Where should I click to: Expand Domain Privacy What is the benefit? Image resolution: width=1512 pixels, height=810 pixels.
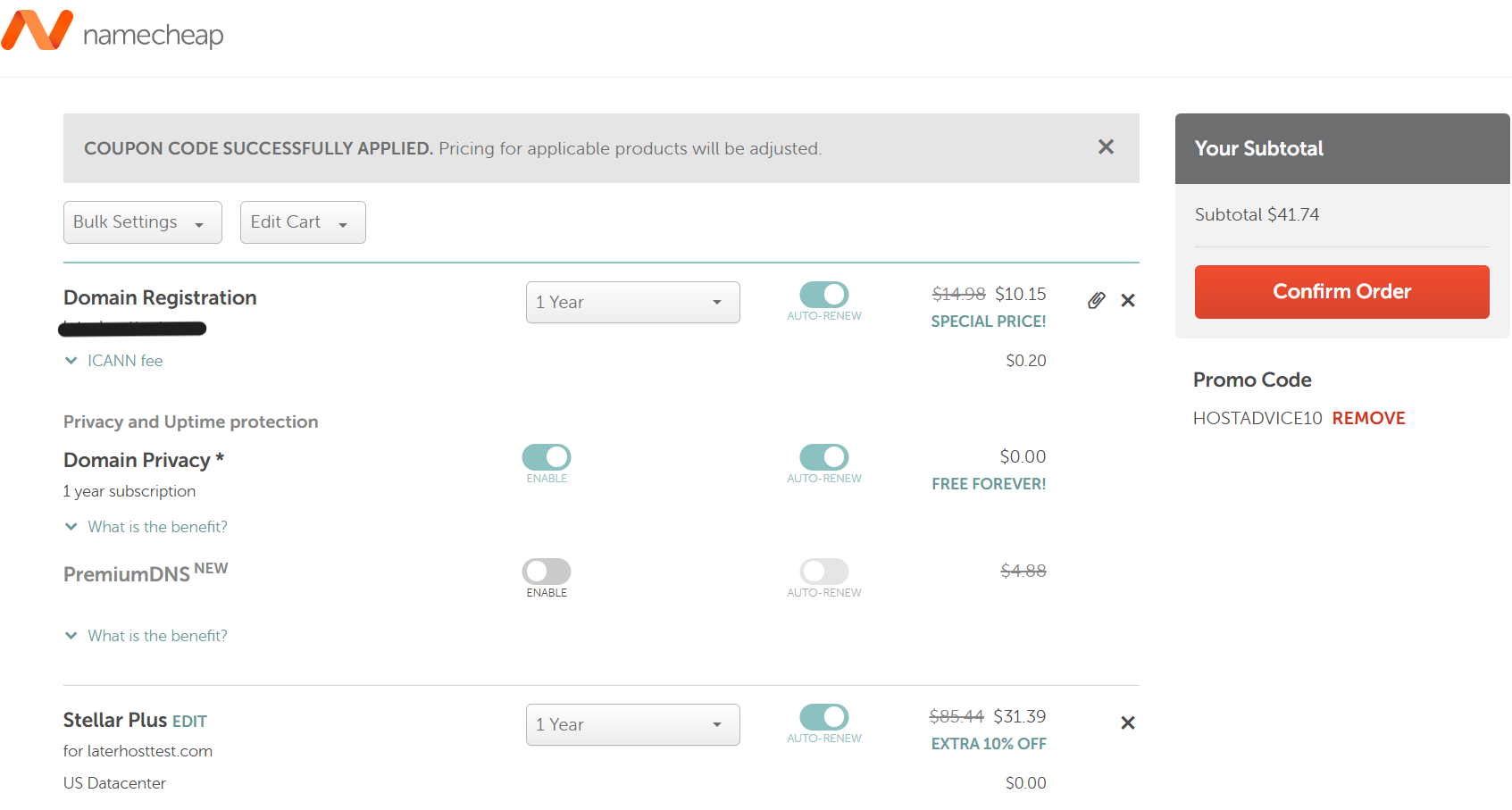point(146,527)
